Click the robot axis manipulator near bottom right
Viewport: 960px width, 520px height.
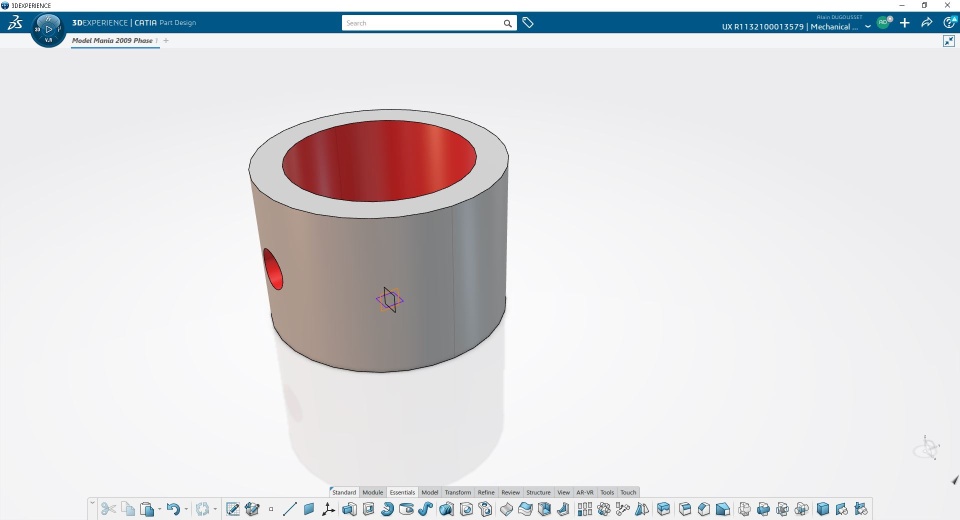pyautogui.click(x=928, y=448)
